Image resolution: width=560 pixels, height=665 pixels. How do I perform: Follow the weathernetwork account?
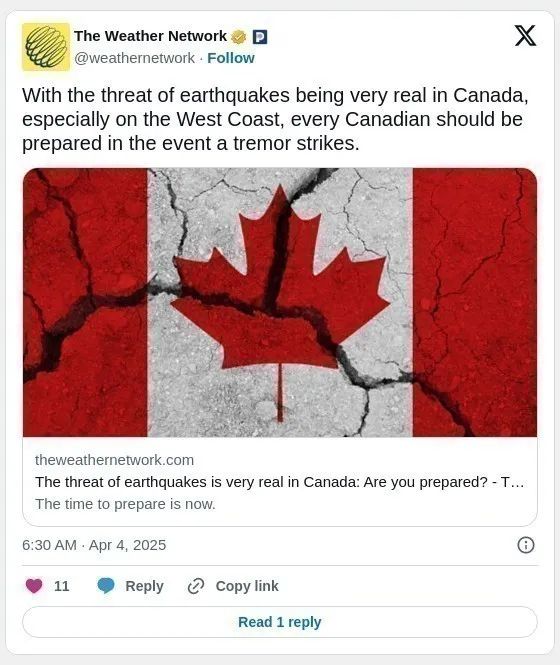[x=231, y=58]
